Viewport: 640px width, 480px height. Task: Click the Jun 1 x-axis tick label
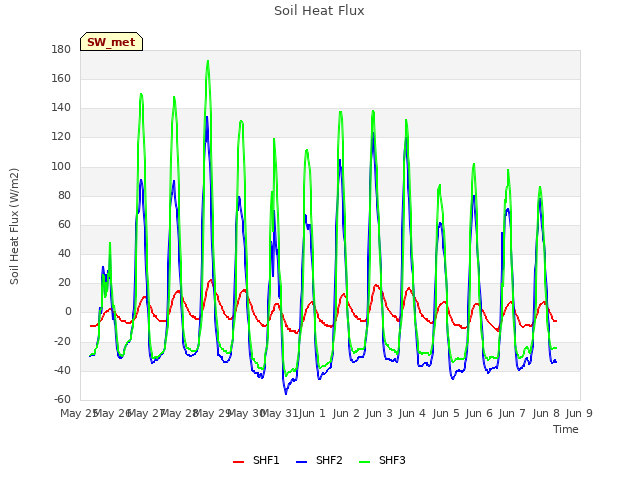click(x=312, y=413)
